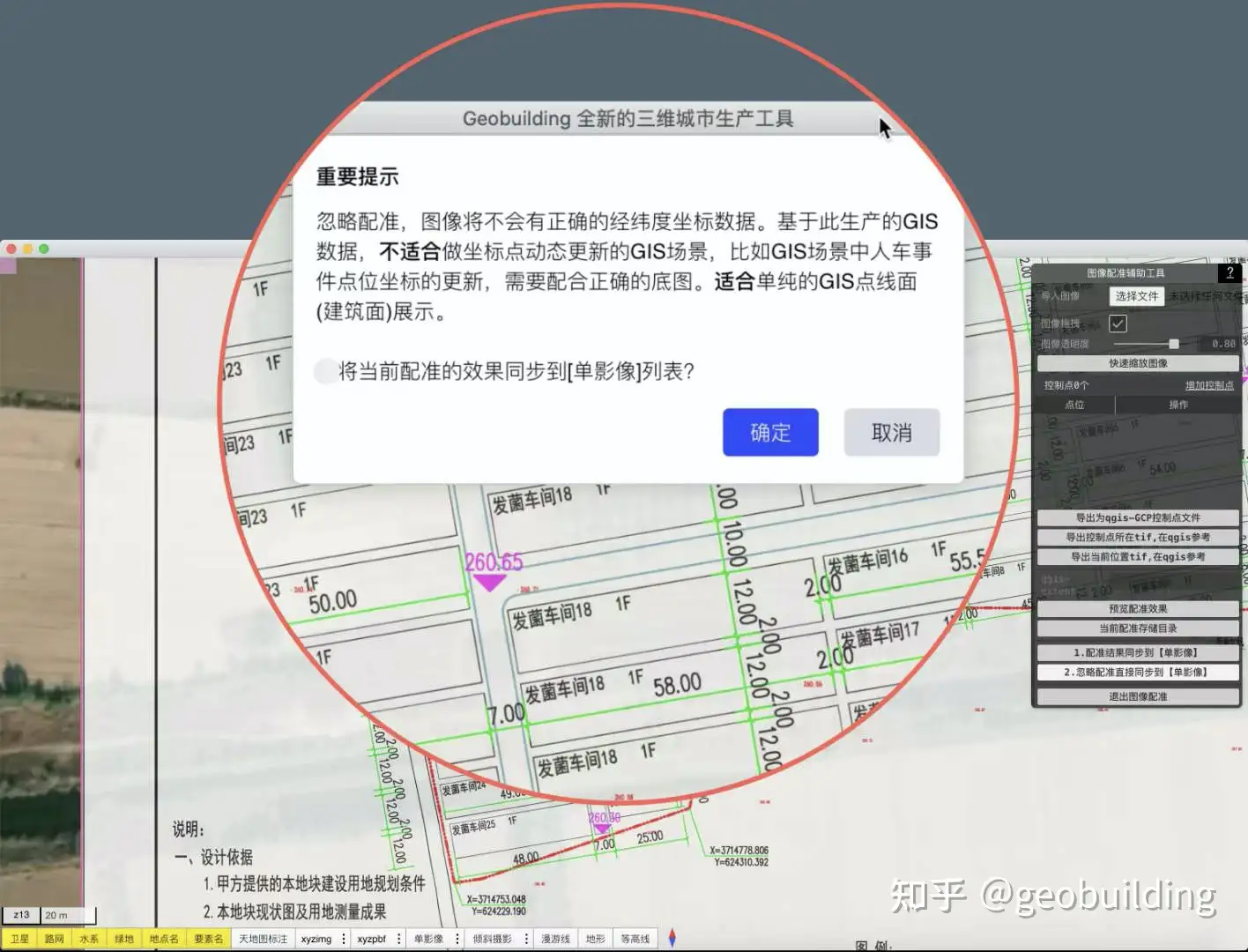Toggle the 卫星 layer tab
Viewport: 1248px width, 952px height.
19,939
